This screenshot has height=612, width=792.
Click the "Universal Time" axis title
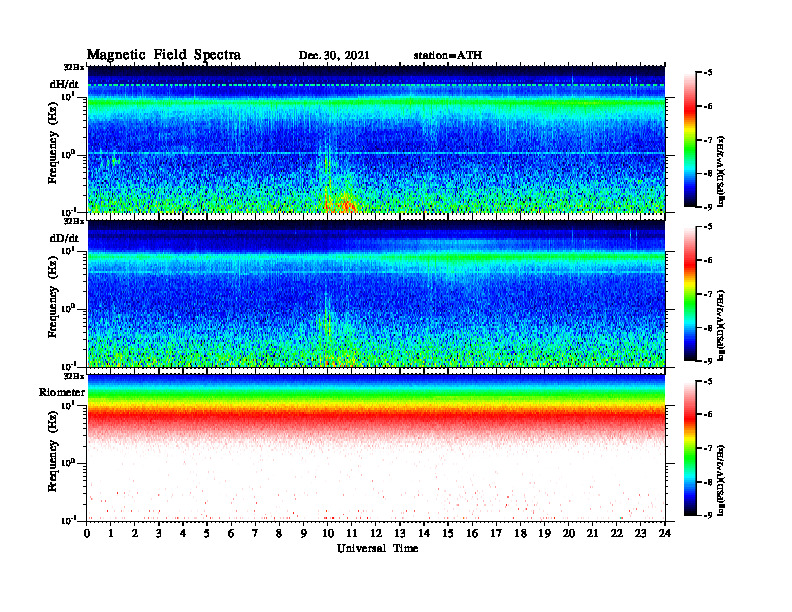(377, 548)
